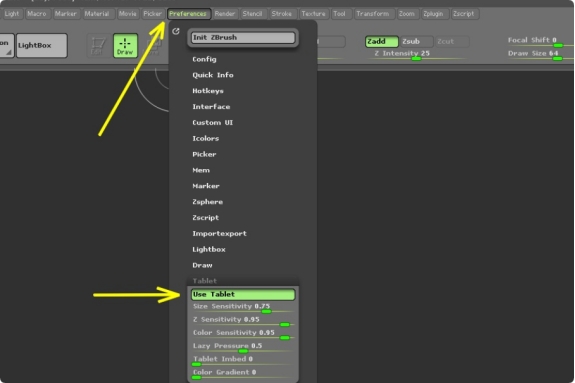Toggle Use Tablet option
The image size is (575, 383).
(243, 294)
